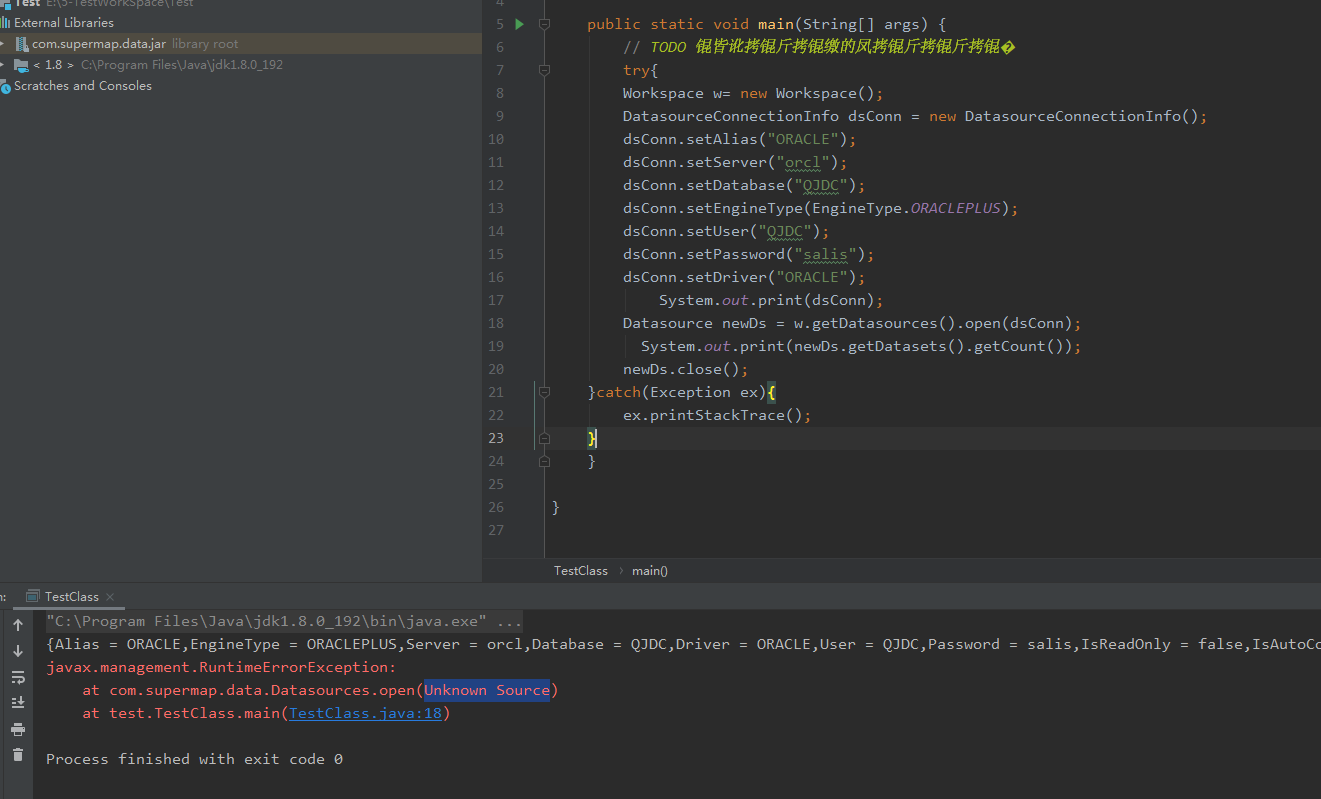Run main via the green gutter arrow
The width and height of the screenshot is (1321, 799).
tap(519, 23)
